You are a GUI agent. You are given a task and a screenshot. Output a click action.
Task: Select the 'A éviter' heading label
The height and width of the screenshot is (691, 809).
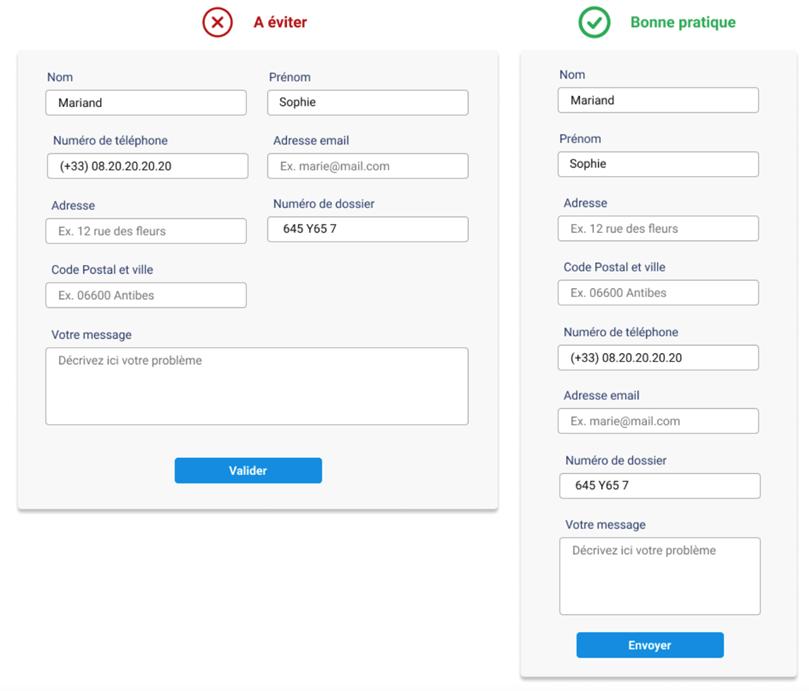tap(279, 22)
